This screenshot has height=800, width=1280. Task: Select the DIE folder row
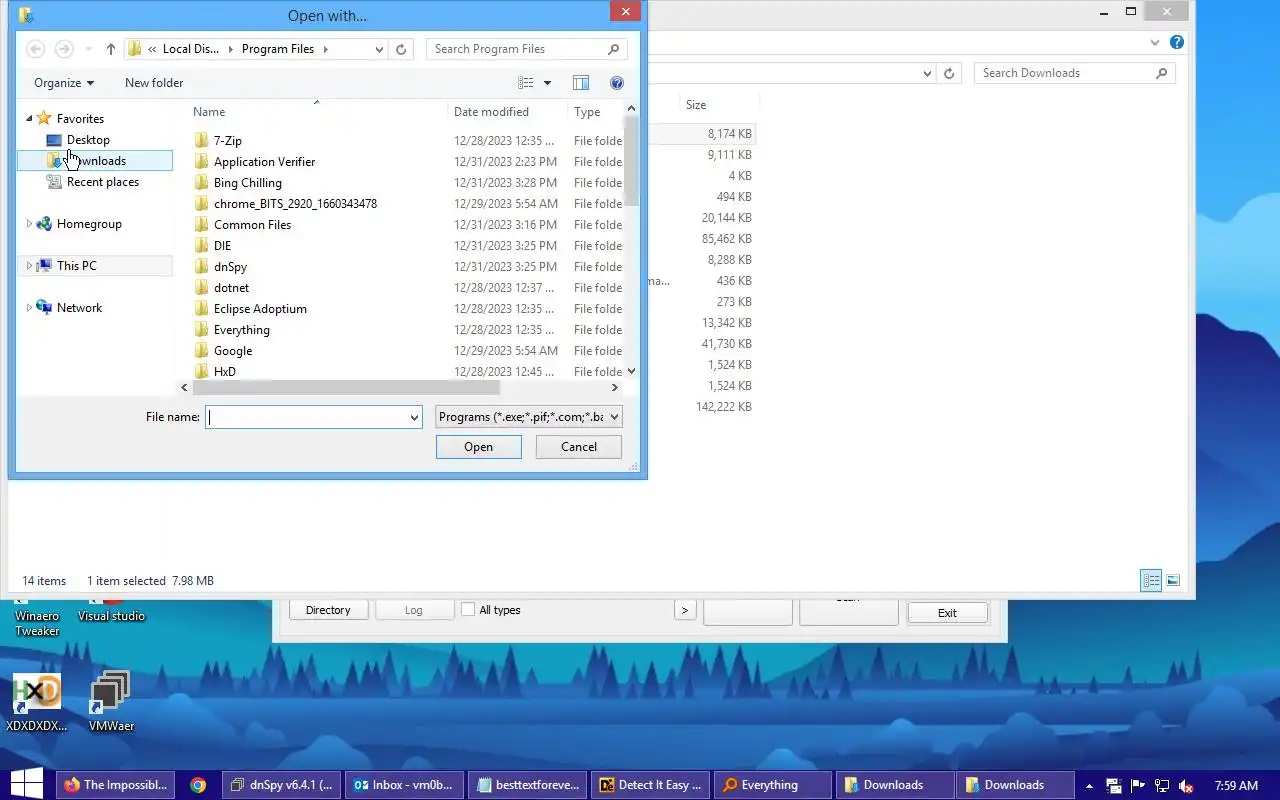click(222, 246)
